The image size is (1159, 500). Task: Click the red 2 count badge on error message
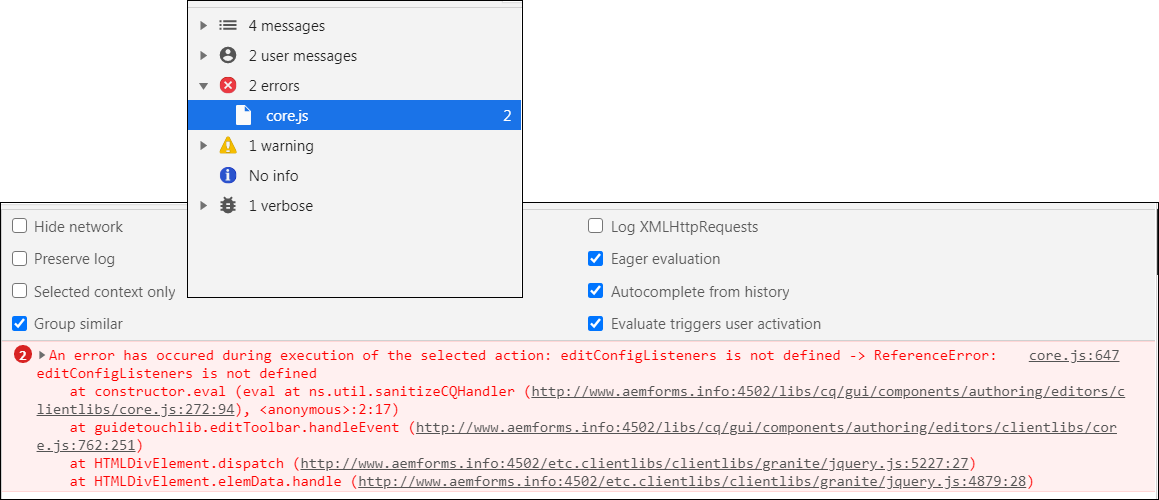[x=23, y=356]
